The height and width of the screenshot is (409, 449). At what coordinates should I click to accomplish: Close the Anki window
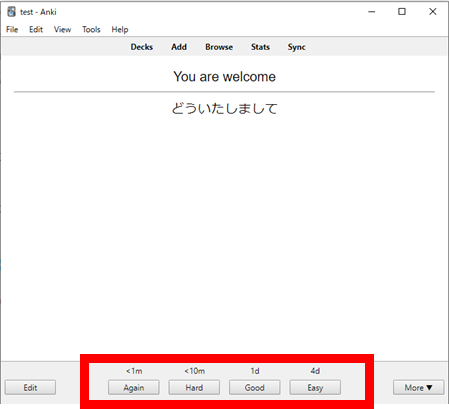click(x=433, y=12)
